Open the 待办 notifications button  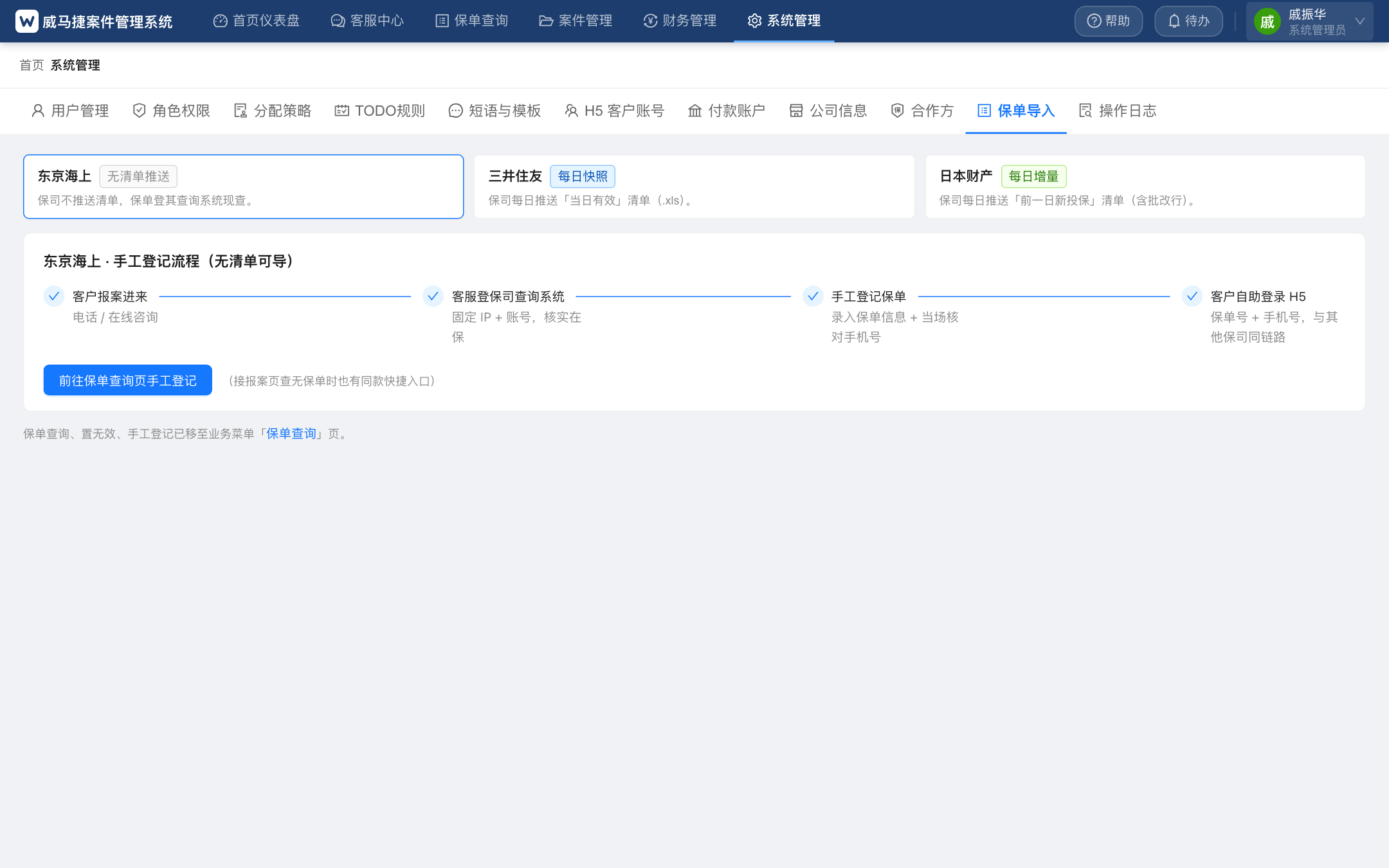[x=1188, y=21]
